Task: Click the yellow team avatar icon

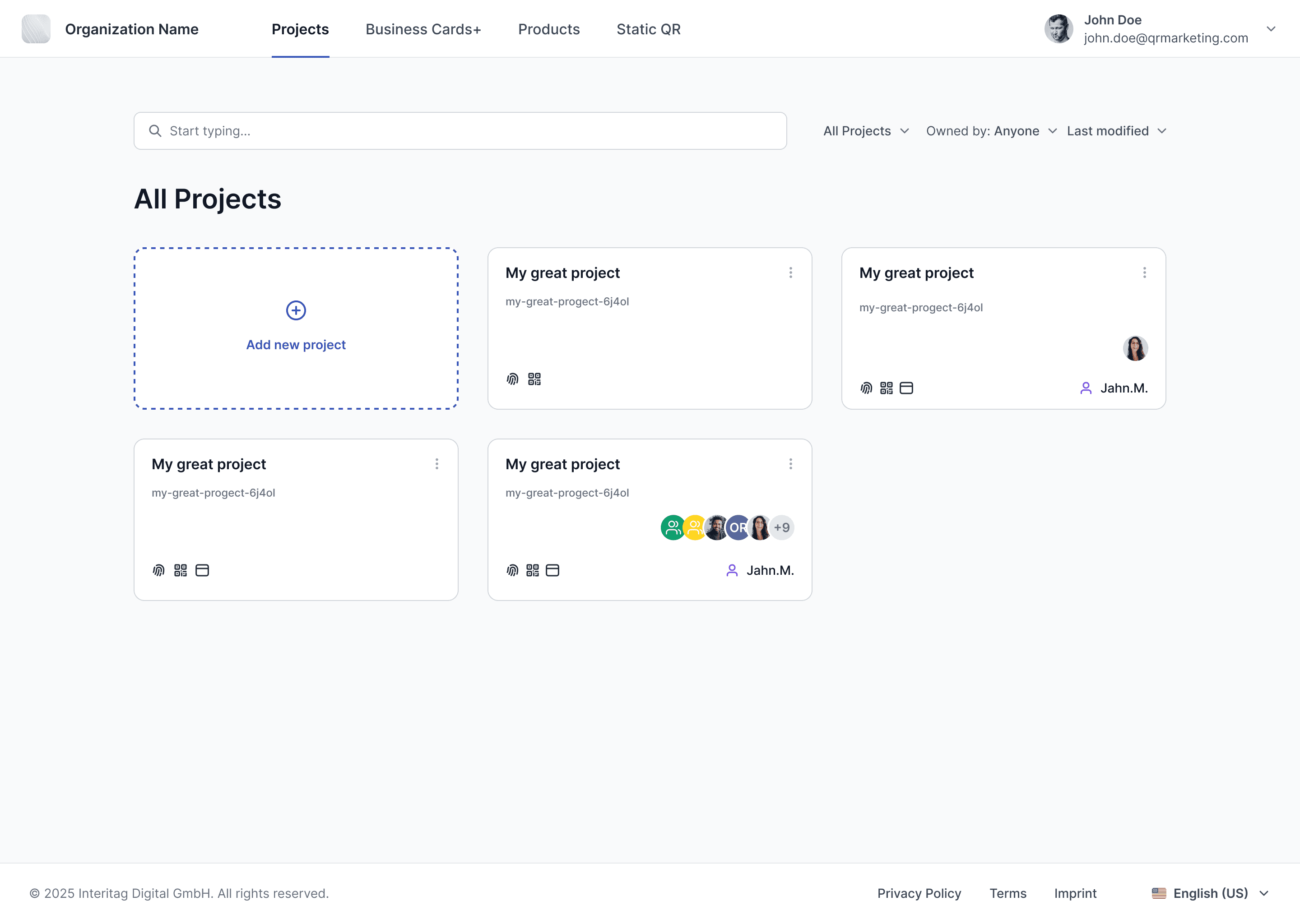Action: [x=694, y=527]
